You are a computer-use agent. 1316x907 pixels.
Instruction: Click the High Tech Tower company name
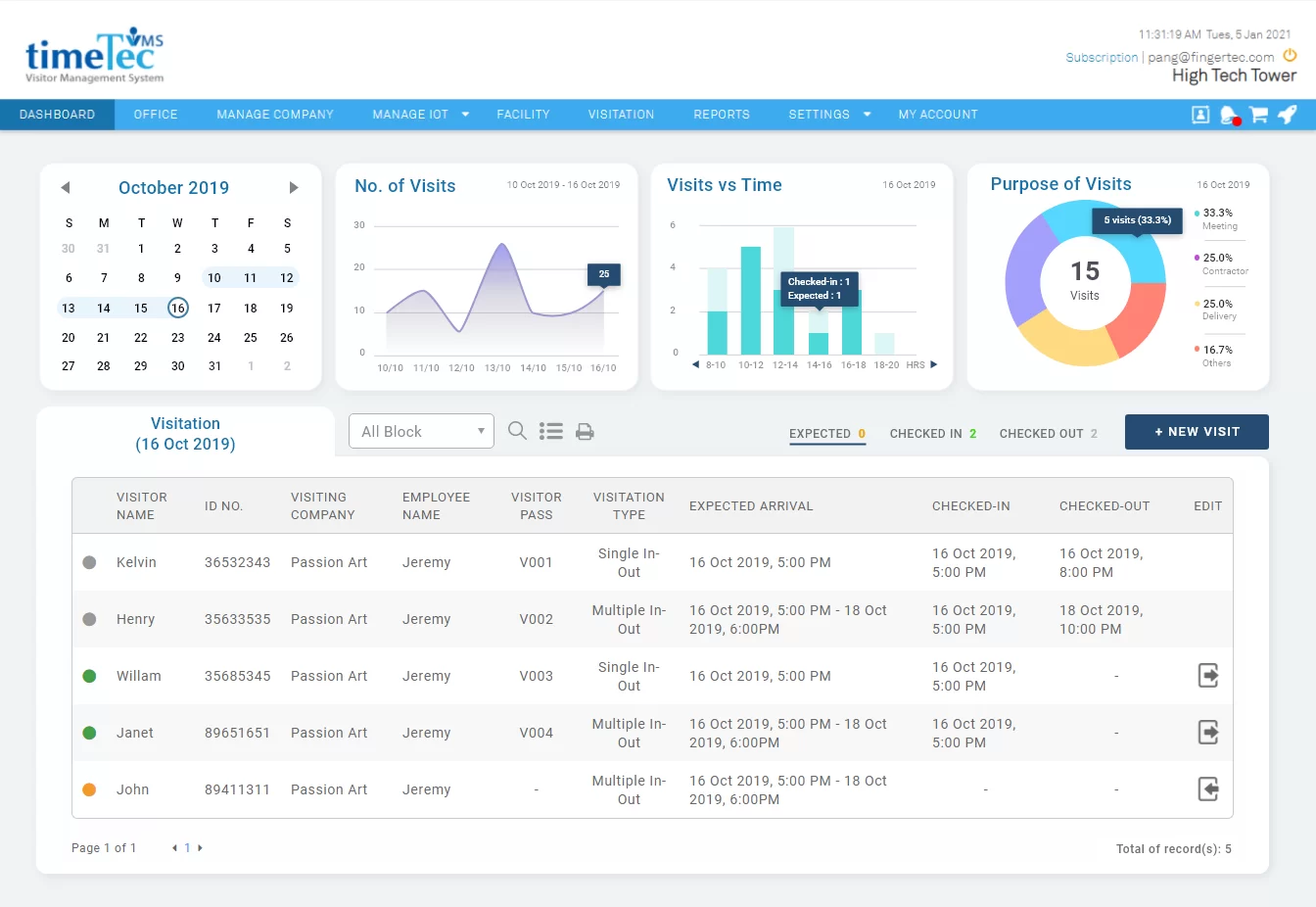tap(1234, 75)
